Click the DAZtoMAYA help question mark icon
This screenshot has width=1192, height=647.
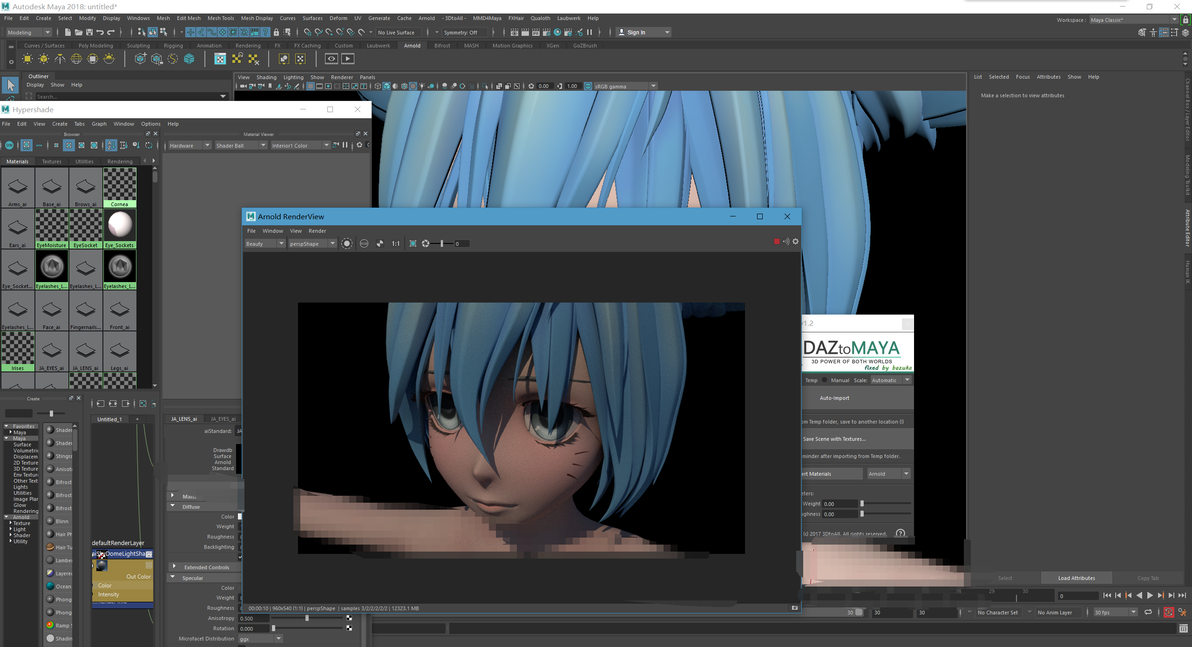[901, 534]
